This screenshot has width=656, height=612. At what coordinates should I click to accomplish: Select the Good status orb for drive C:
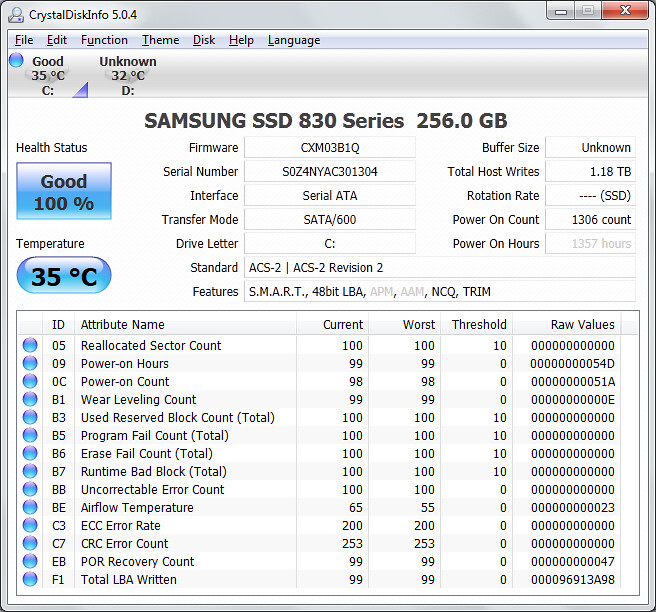(x=16, y=61)
